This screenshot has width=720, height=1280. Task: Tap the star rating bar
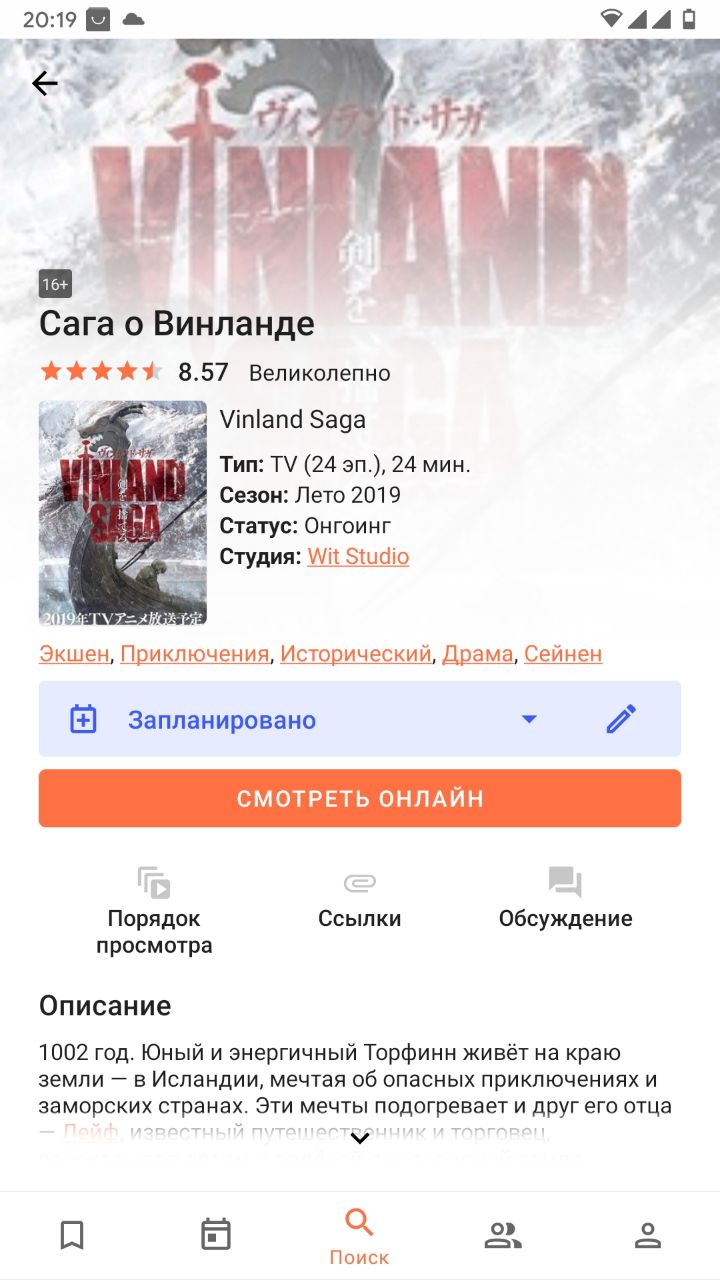point(100,372)
